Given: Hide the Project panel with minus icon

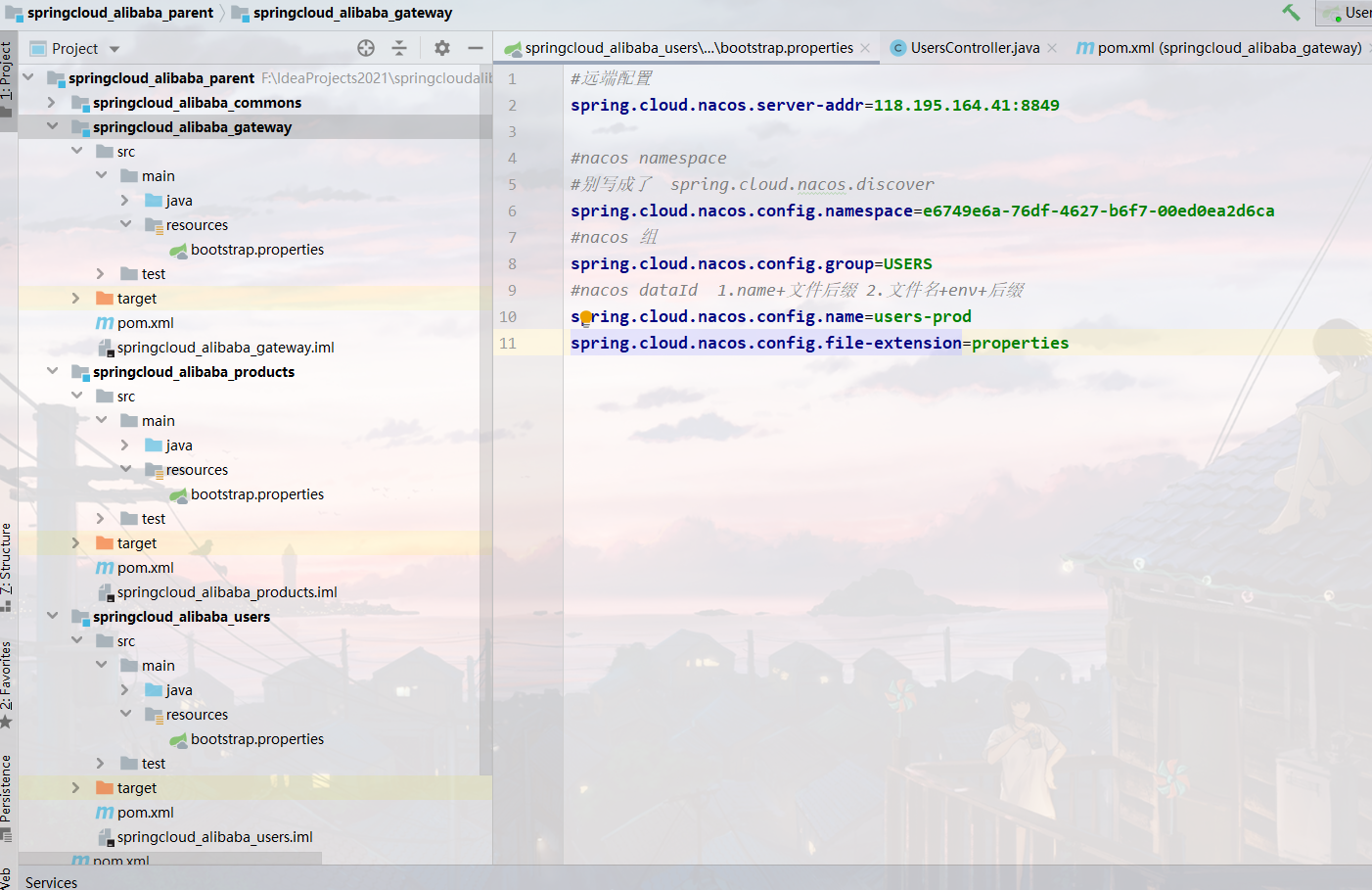Looking at the screenshot, I should 476,48.
